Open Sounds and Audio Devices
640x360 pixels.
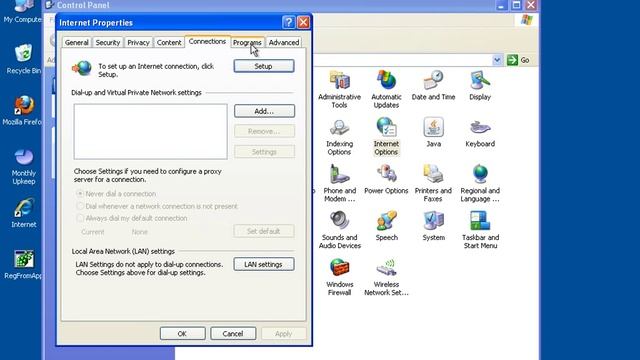coord(340,230)
